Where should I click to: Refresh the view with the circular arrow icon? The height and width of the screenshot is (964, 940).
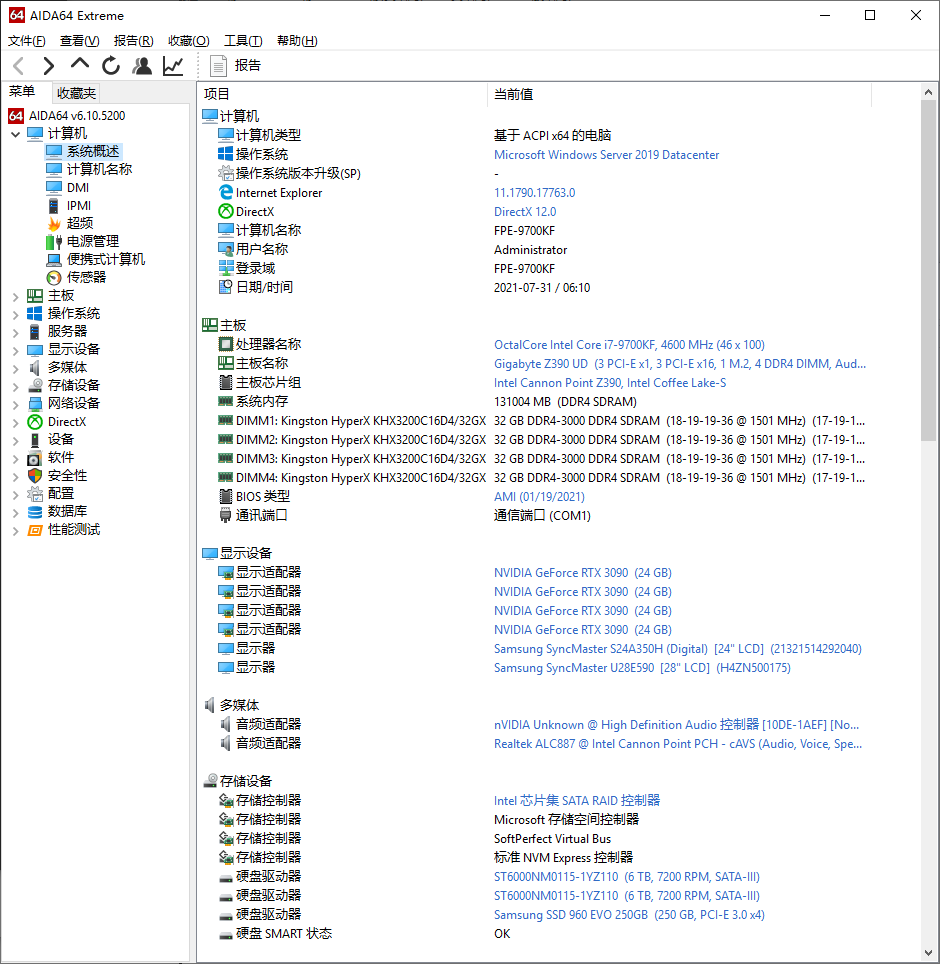(x=111, y=66)
